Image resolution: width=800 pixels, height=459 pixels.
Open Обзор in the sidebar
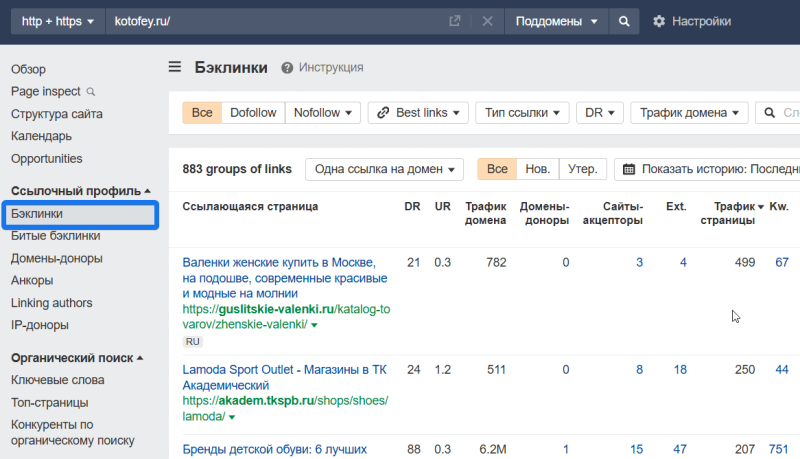[x=28, y=69]
